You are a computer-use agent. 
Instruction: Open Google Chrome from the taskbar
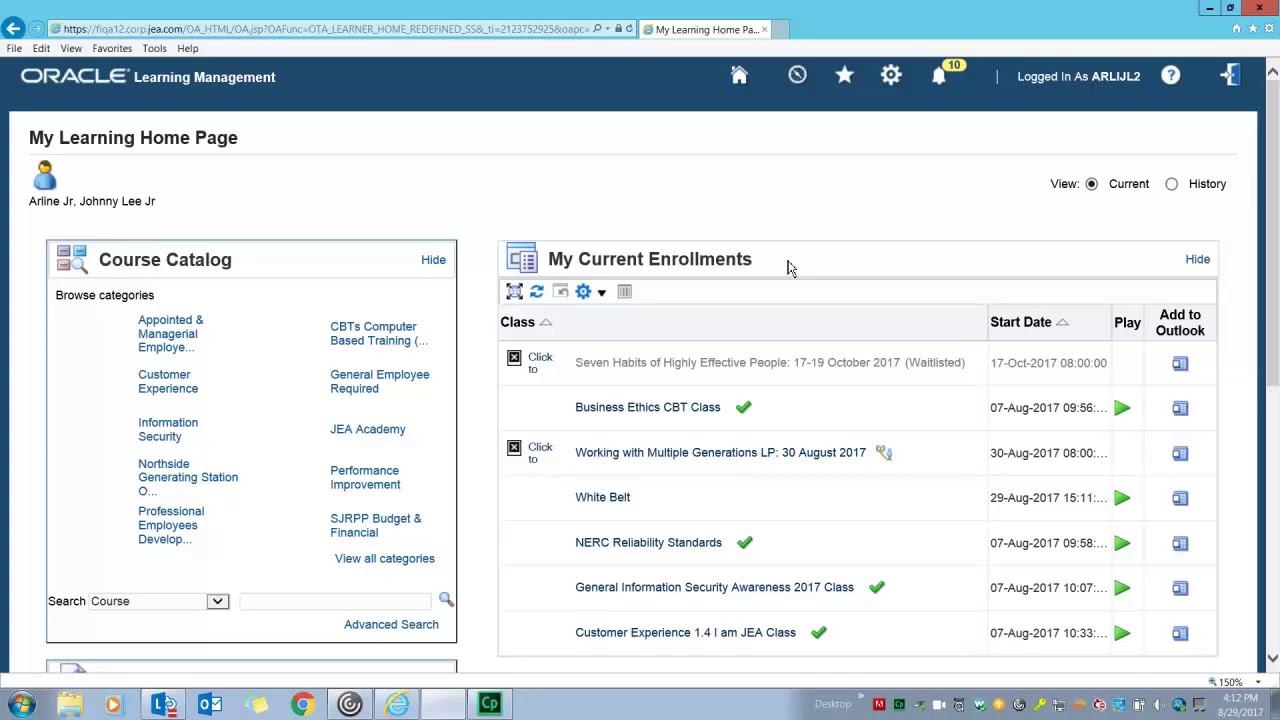tap(302, 704)
